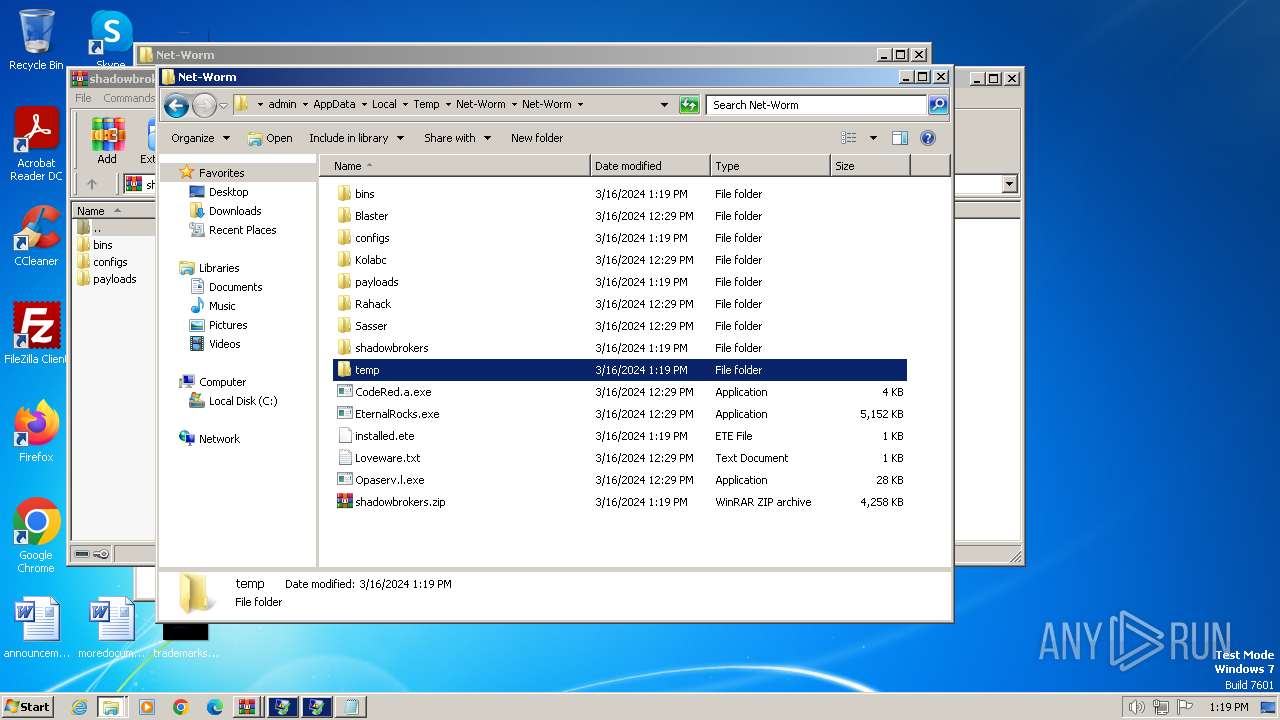Click the Temp breadcrumb segment
The height and width of the screenshot is (720, 1280).
[x=426, y=104]
